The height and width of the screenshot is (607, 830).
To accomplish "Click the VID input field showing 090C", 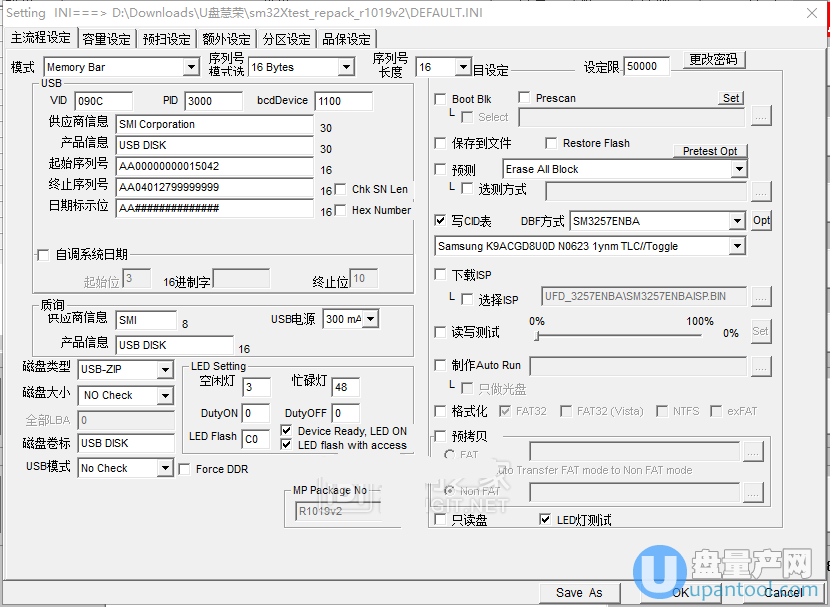I will pos(103,101).
